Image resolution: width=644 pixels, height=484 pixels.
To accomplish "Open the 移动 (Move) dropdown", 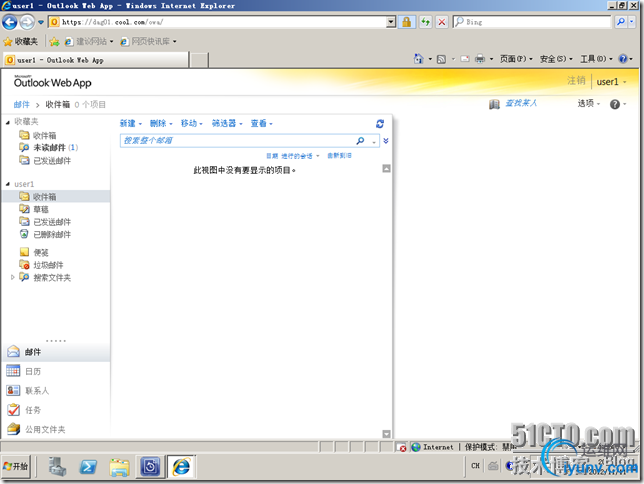I will click(191, 123).
